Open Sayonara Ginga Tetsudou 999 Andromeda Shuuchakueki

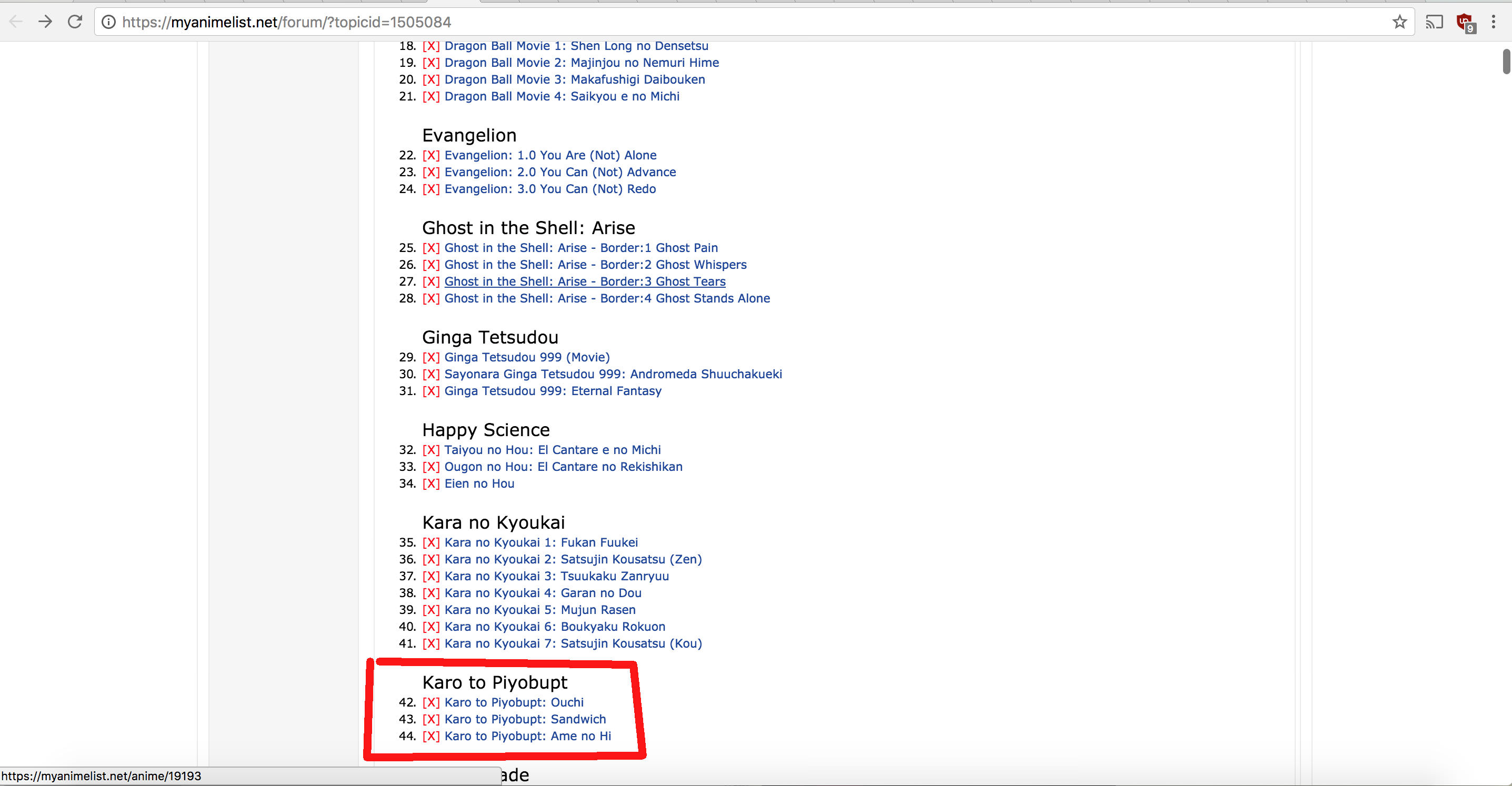[613, 374]
